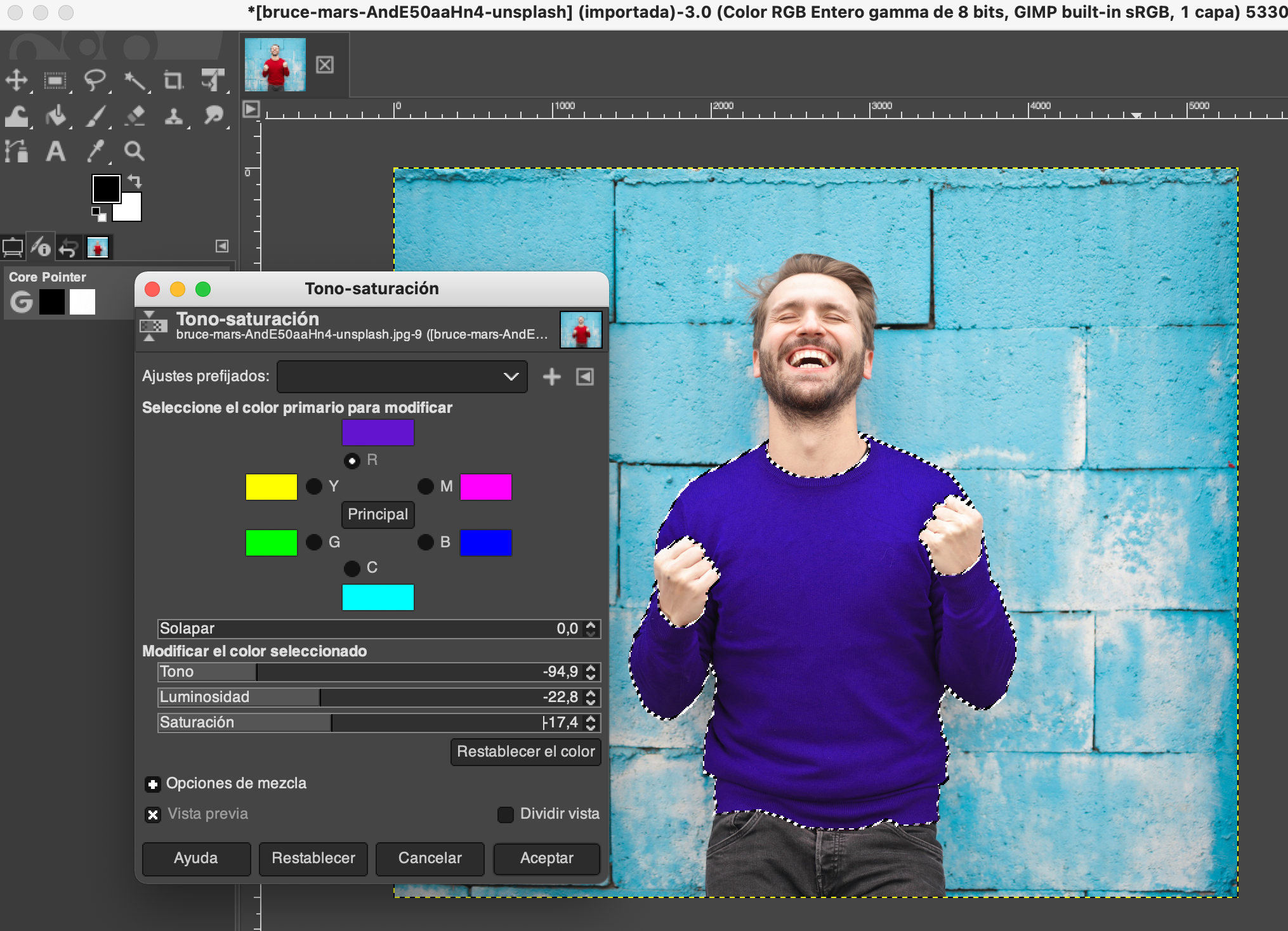Swap foreground and background colors
This screenshot has width=1288, height=931.
[x=135, y=181]
